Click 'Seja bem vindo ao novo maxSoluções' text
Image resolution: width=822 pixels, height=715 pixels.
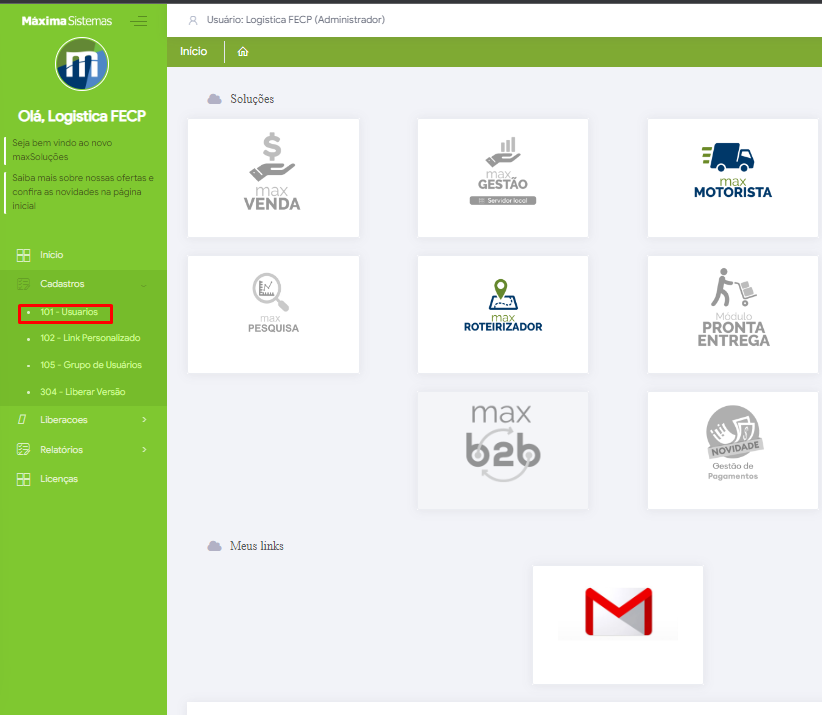point(62,150)
